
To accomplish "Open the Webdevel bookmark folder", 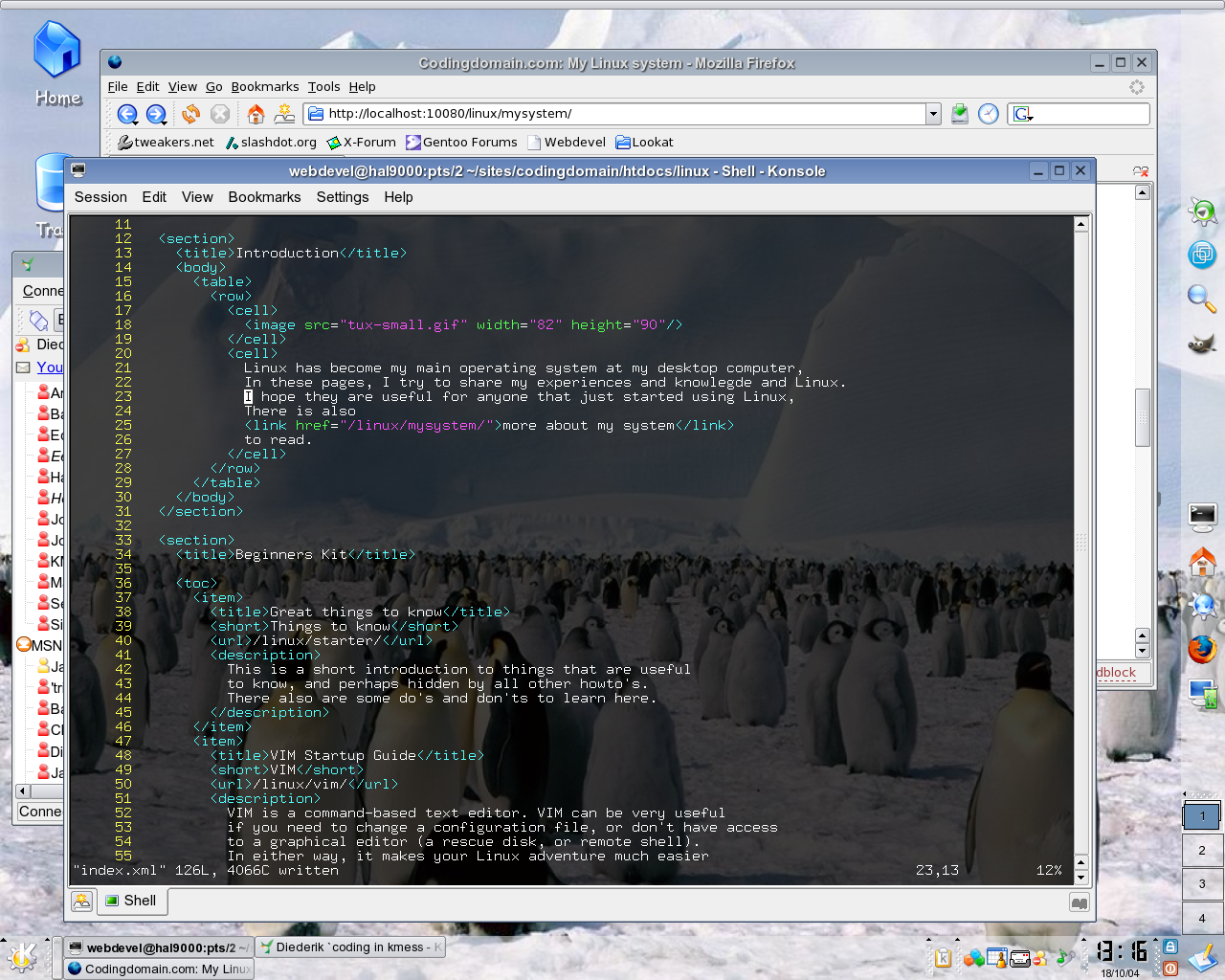I will point(567,142).
